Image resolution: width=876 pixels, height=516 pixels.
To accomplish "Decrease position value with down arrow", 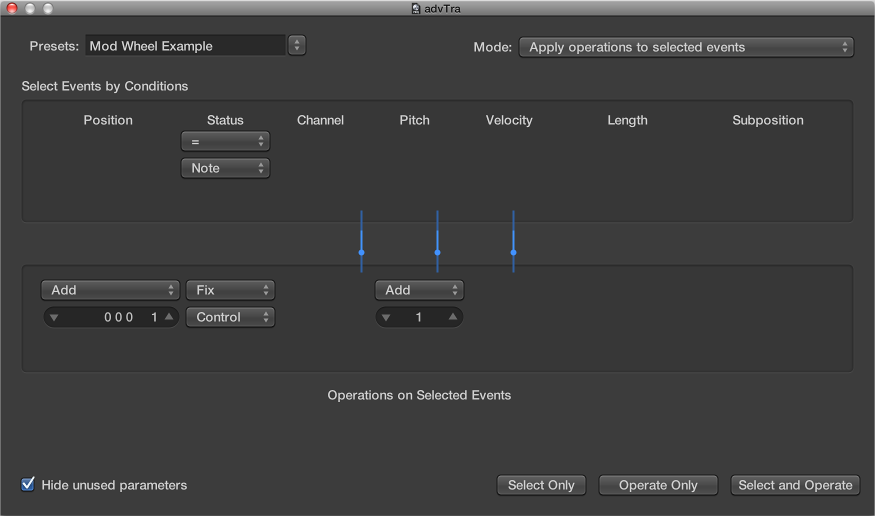I will (54, 318).
